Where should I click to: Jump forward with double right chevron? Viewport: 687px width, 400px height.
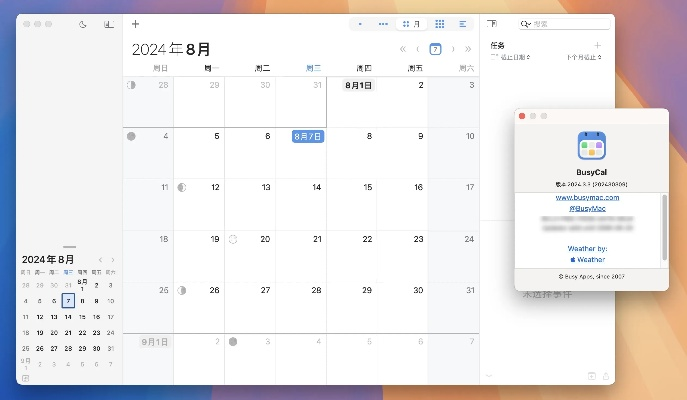[x=468, y=49]
